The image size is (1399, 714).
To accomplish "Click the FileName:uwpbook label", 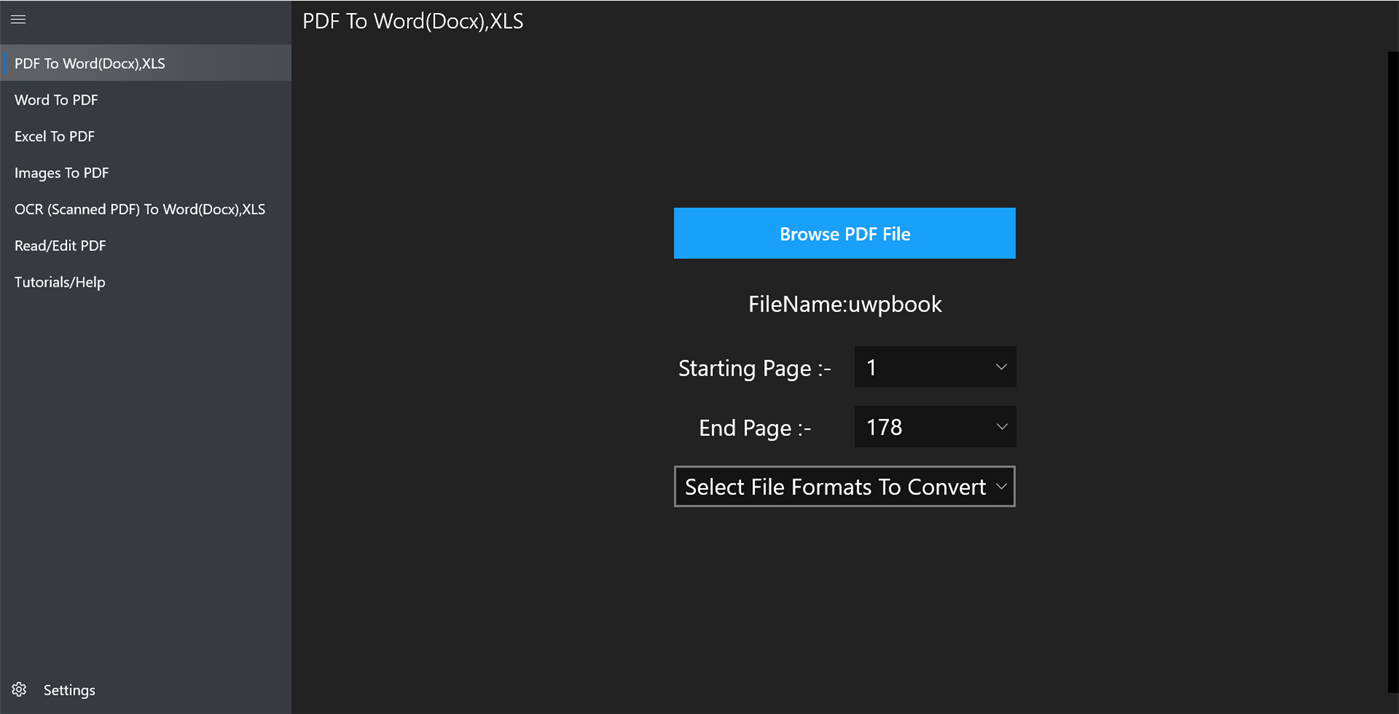I will click(x=844, y=304).
